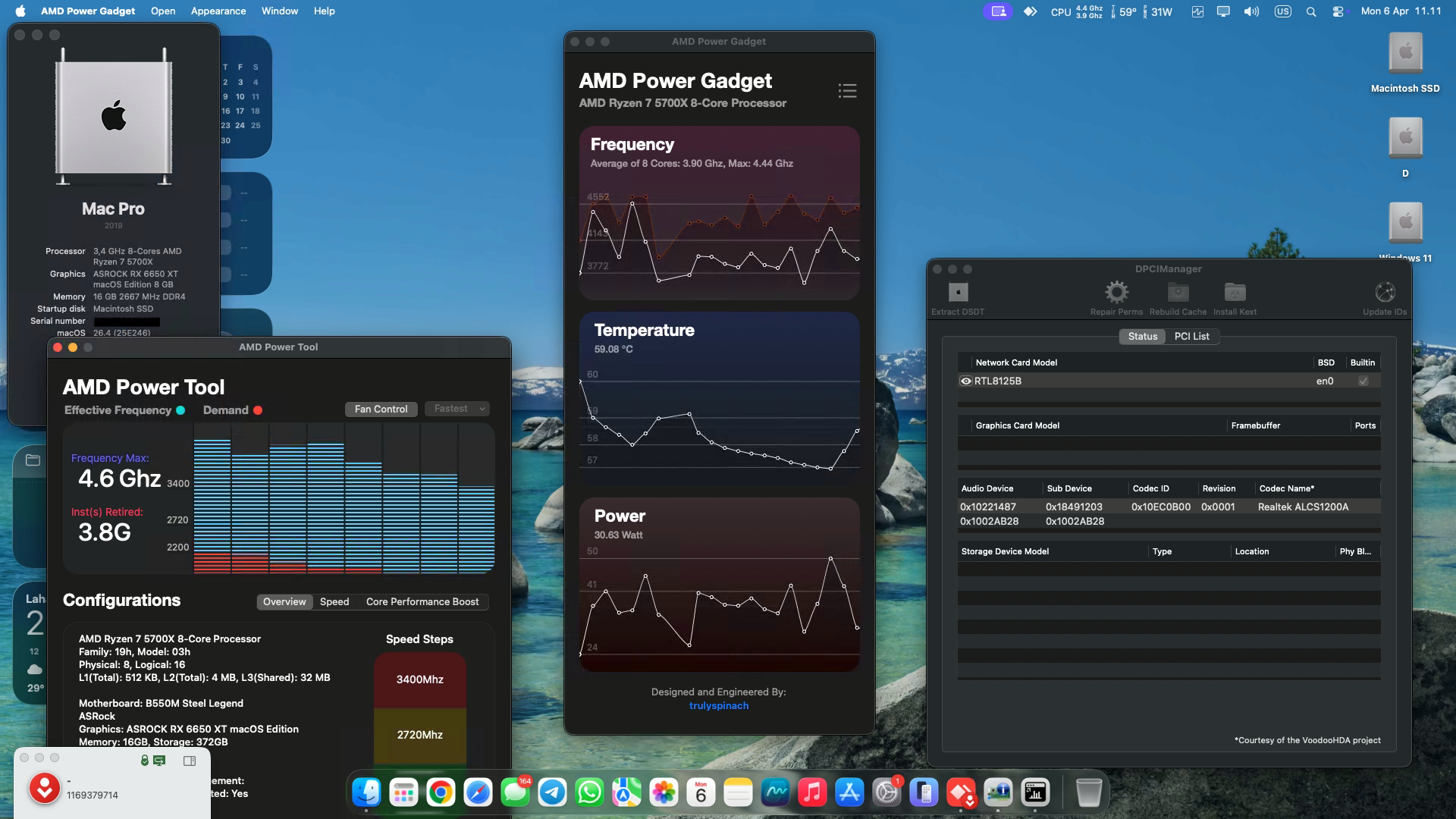Click the 2720Mhz speed step
1456x819 pixels.
pyautogui.click(x=419, y=735)
